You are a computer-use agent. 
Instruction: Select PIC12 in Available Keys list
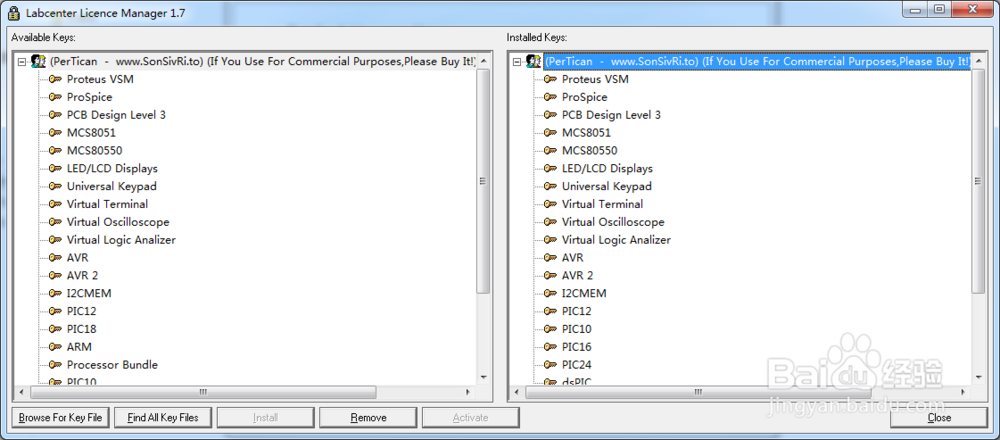tap(82, 312)
